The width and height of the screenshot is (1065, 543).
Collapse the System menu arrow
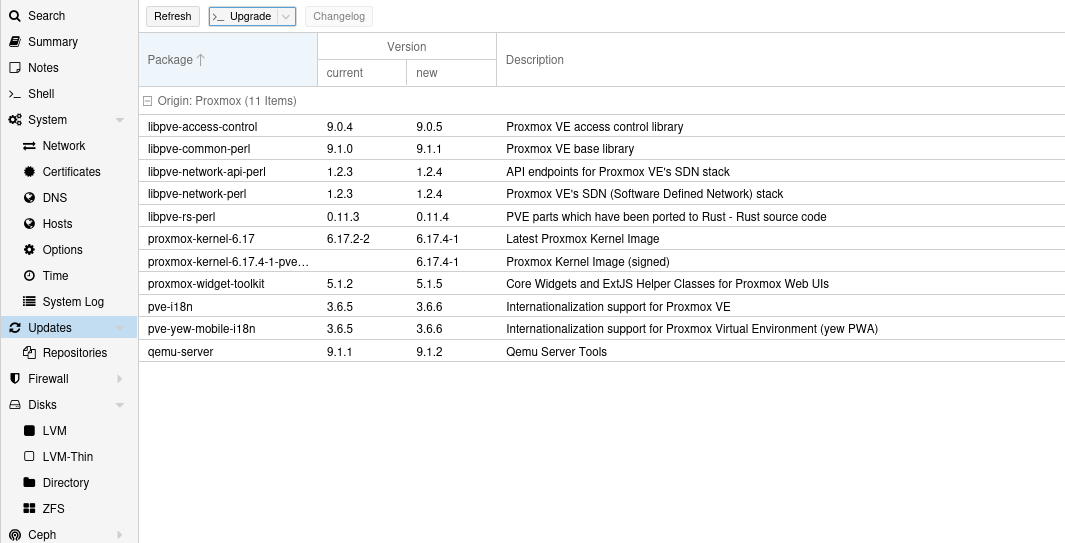[120, 120]
